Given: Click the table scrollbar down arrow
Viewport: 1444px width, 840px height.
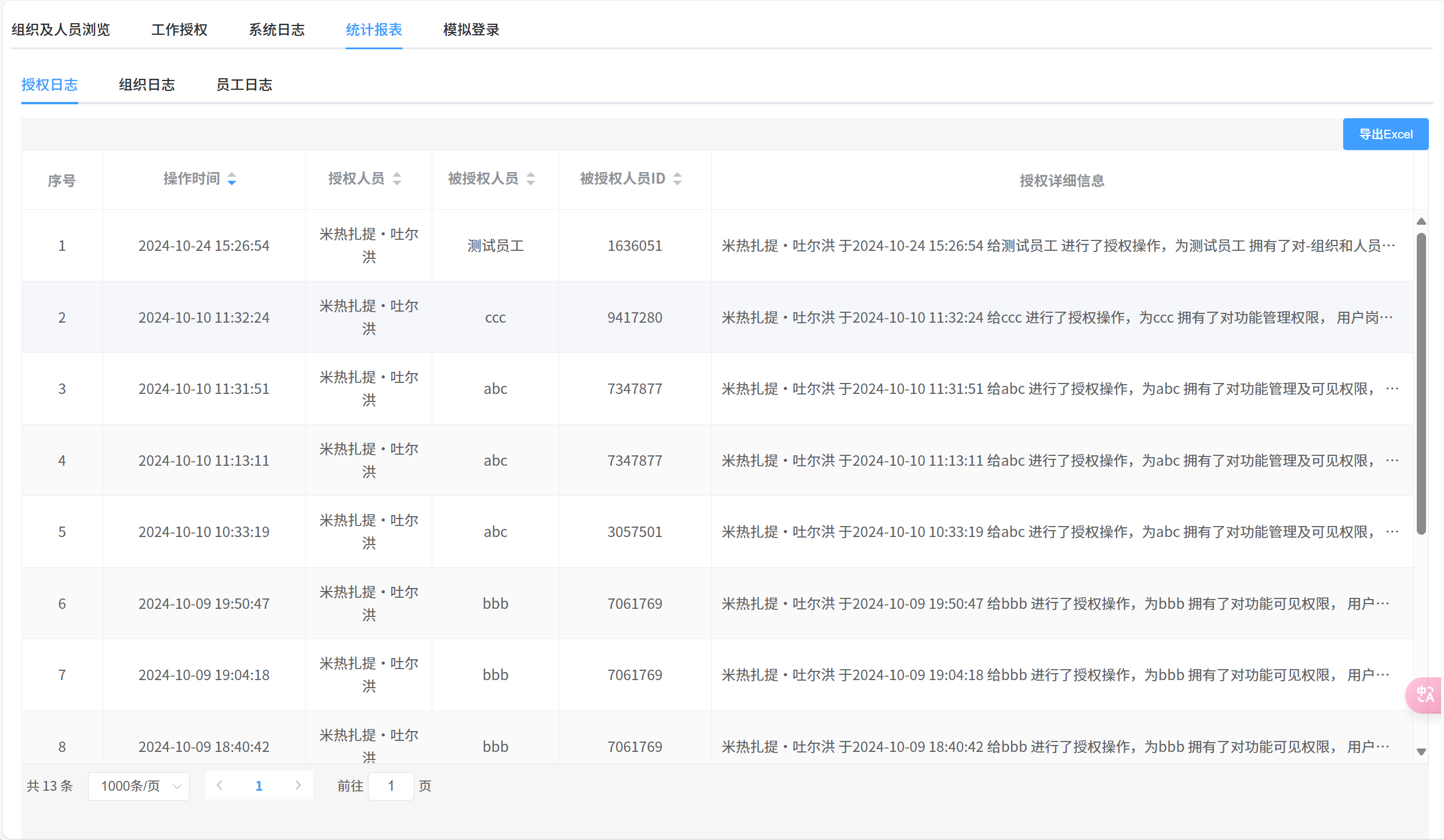Looking at the screenshot, I should click(1421, 751).
